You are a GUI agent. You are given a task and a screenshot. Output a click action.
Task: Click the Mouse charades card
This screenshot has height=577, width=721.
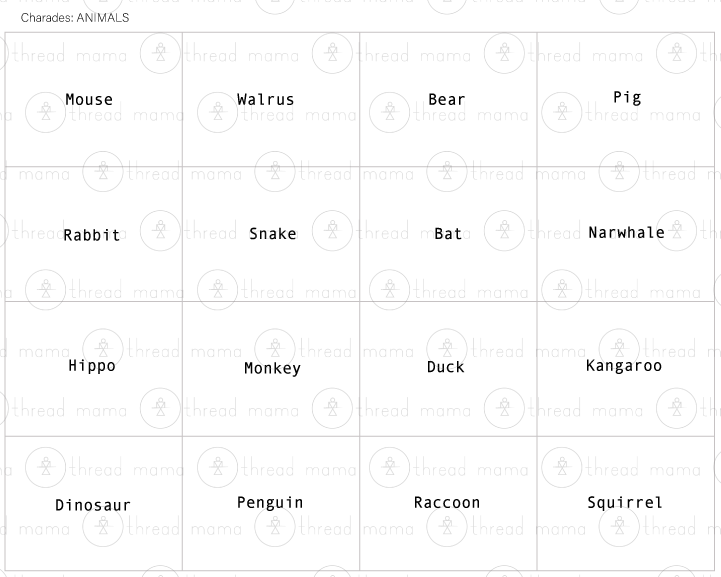(89, 100)
